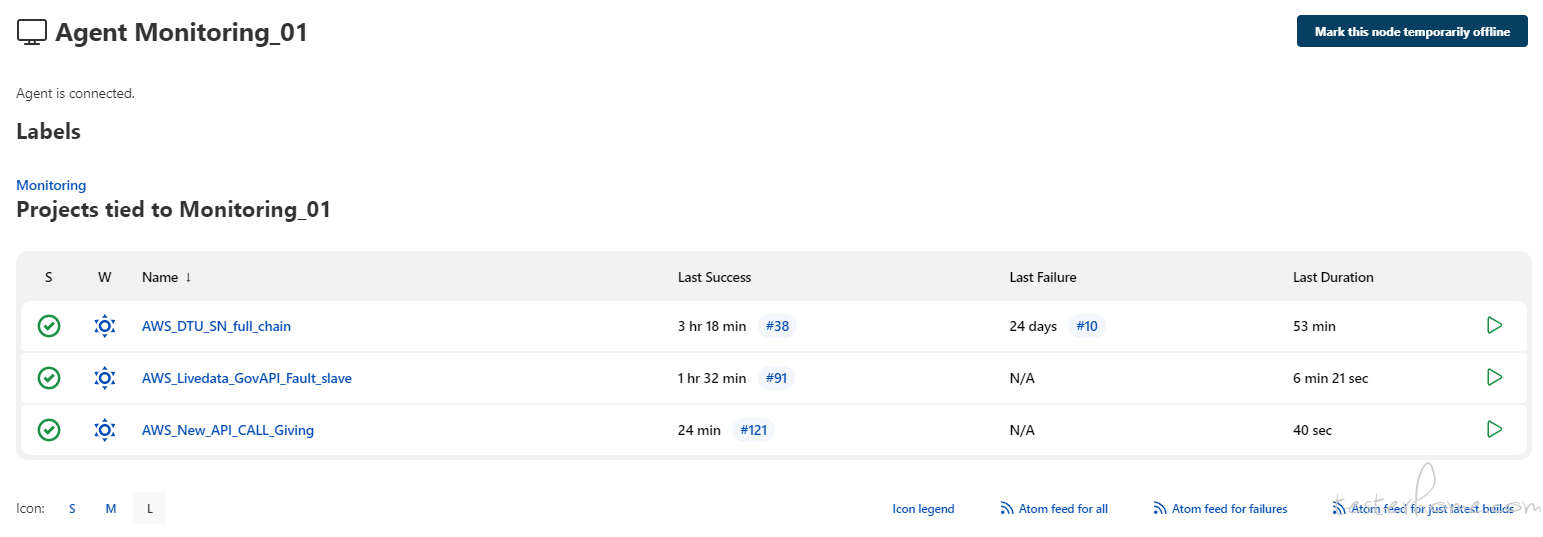The image size is (1543, 537).
Task: Open Atom feed for failures
Action: 1228,508
